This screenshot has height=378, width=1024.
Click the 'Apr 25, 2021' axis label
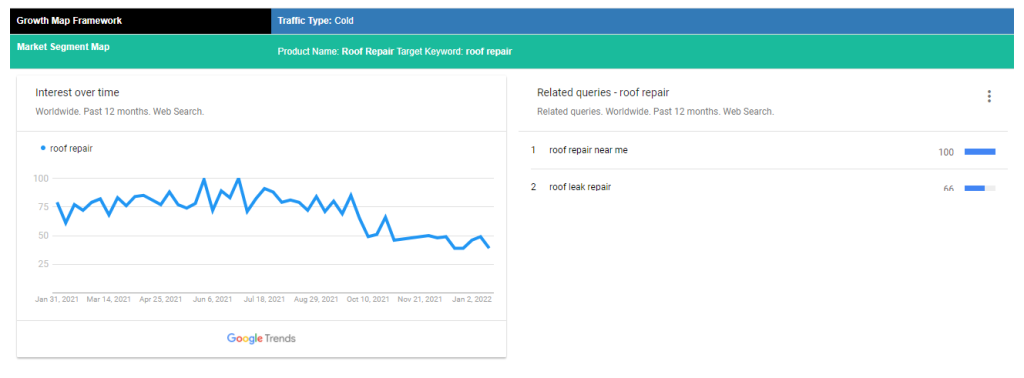tap(161, 300)
